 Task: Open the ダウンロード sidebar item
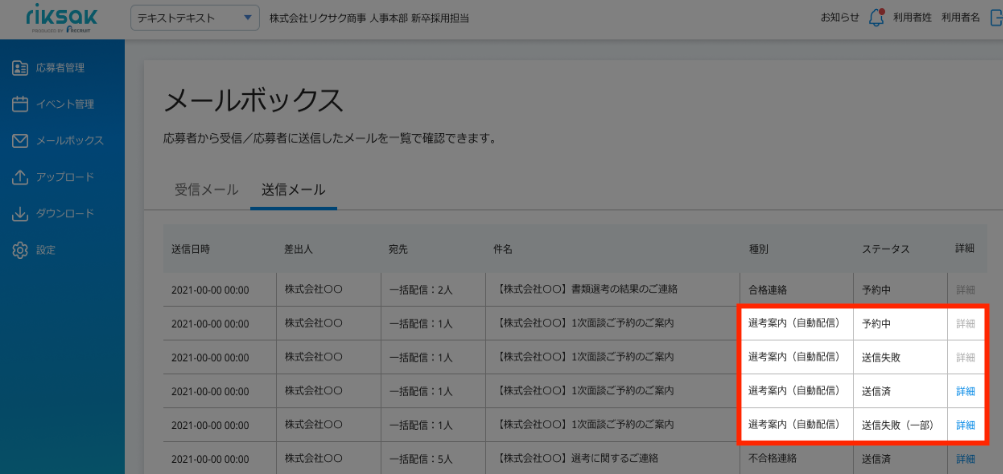(53, 214)
